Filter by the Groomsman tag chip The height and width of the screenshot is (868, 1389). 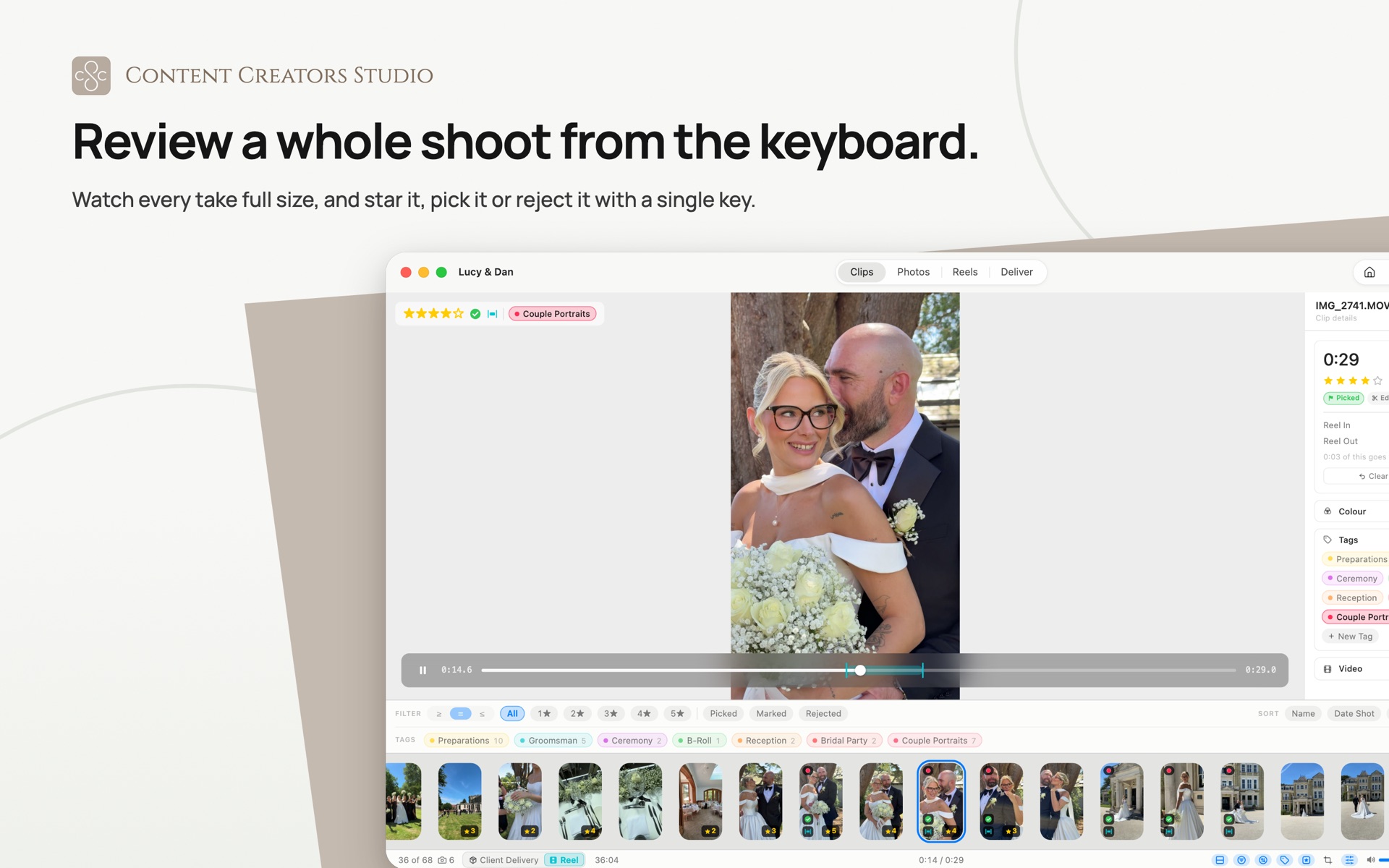click(553, 741)
